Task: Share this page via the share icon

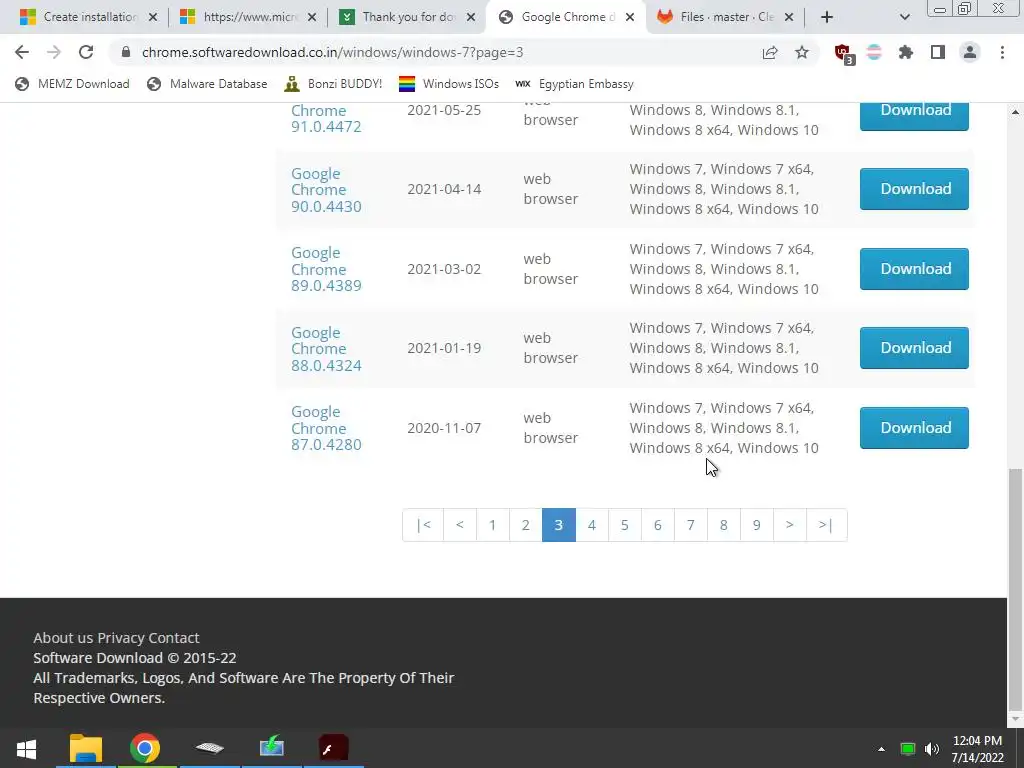Action: click(770, 52)
